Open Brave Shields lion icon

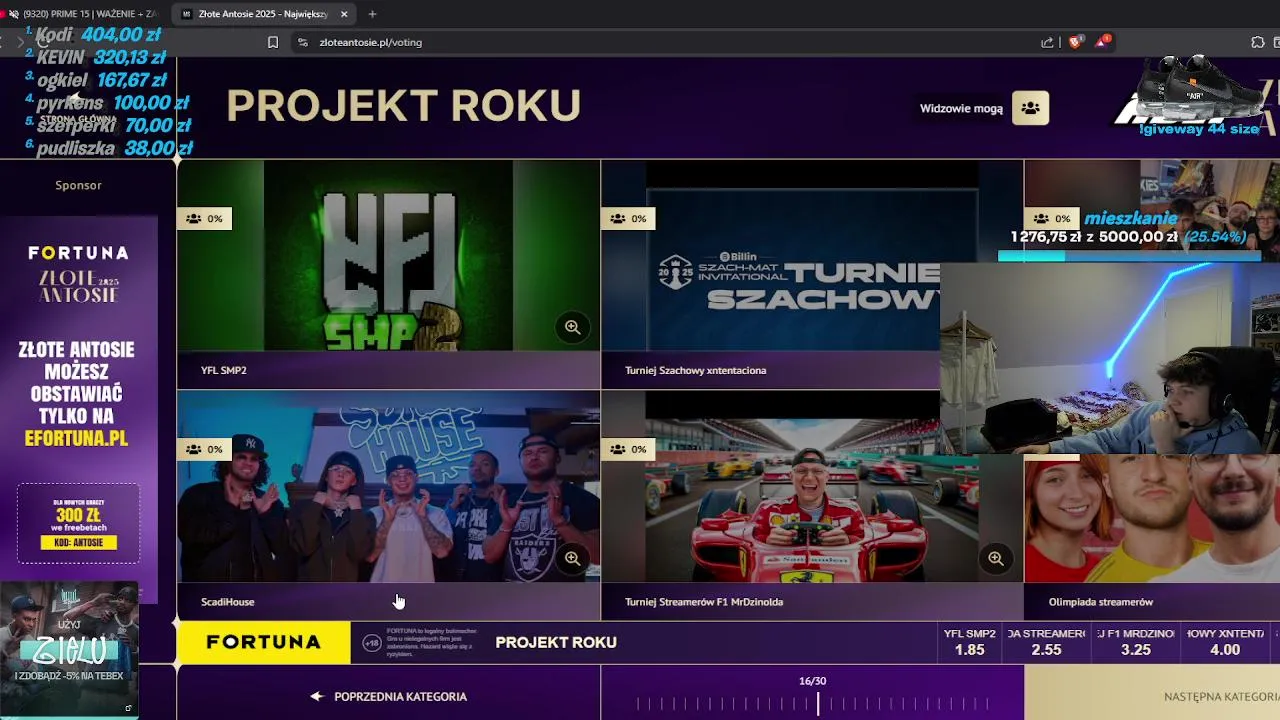click(x=1075, y=42)
